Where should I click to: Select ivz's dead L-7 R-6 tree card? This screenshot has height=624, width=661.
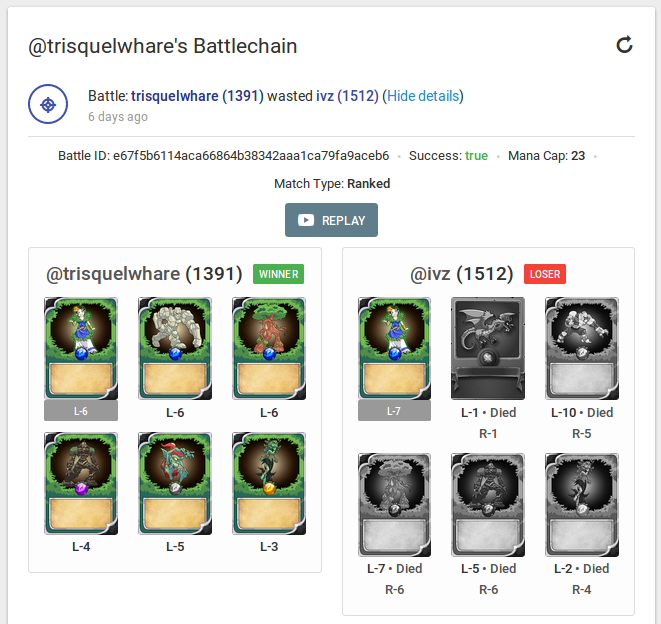pyautogui.click(x=395, y=505)
